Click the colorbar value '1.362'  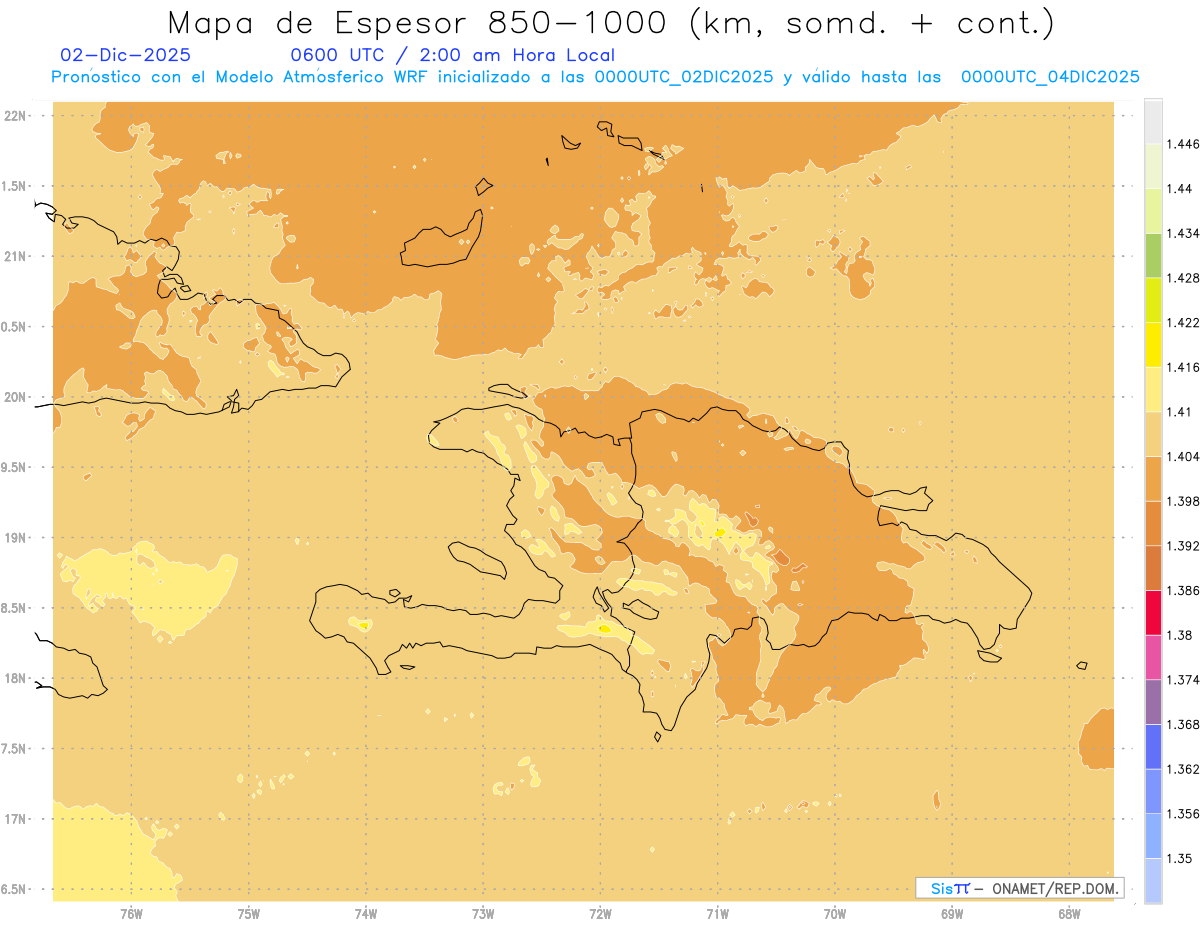(x=1185, y=769)
